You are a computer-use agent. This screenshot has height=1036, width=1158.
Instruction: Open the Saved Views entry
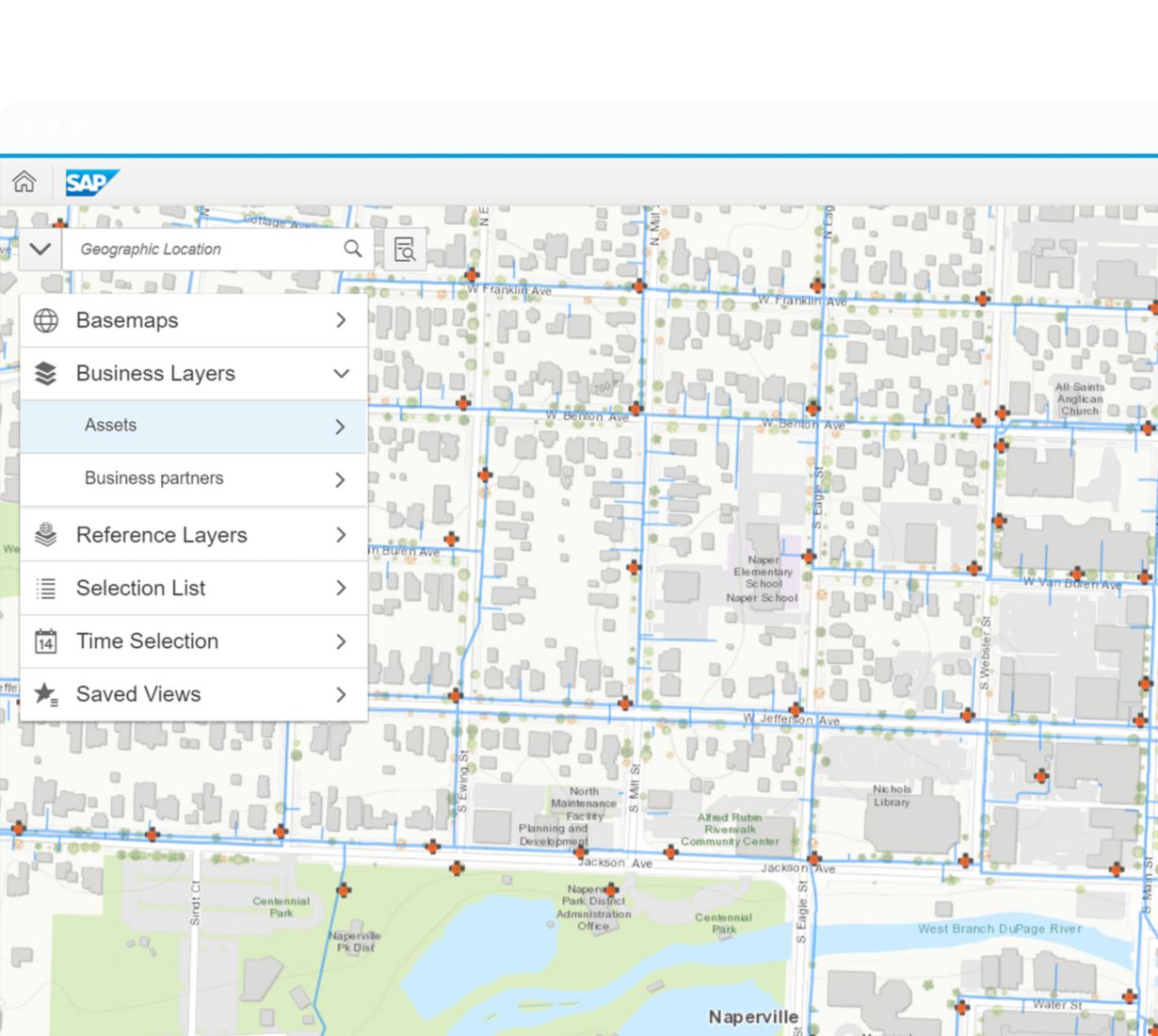click(x=138, y=695)
